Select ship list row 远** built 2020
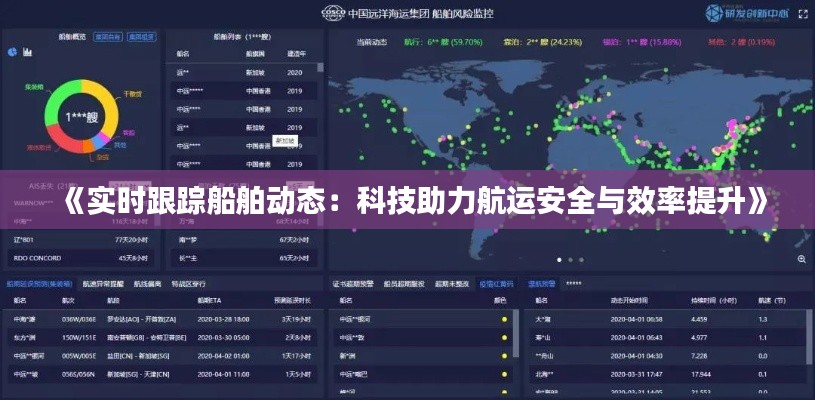The width and height of the screenshot is (815, 400). tap(242, 73)
